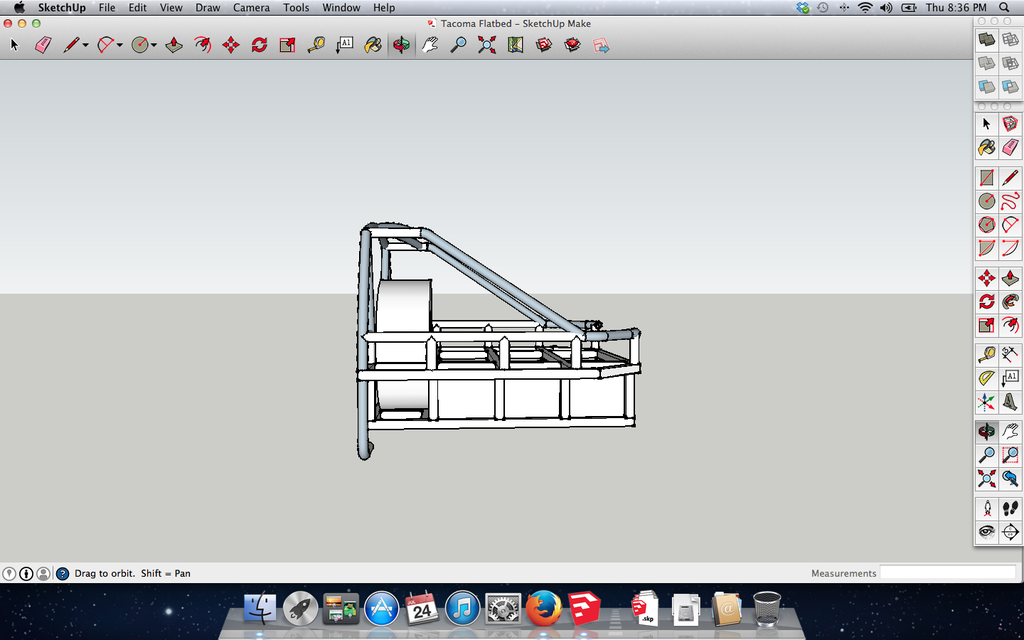
Task: Expand the Circle shape tool dropdown arrow
Action: 153,45
